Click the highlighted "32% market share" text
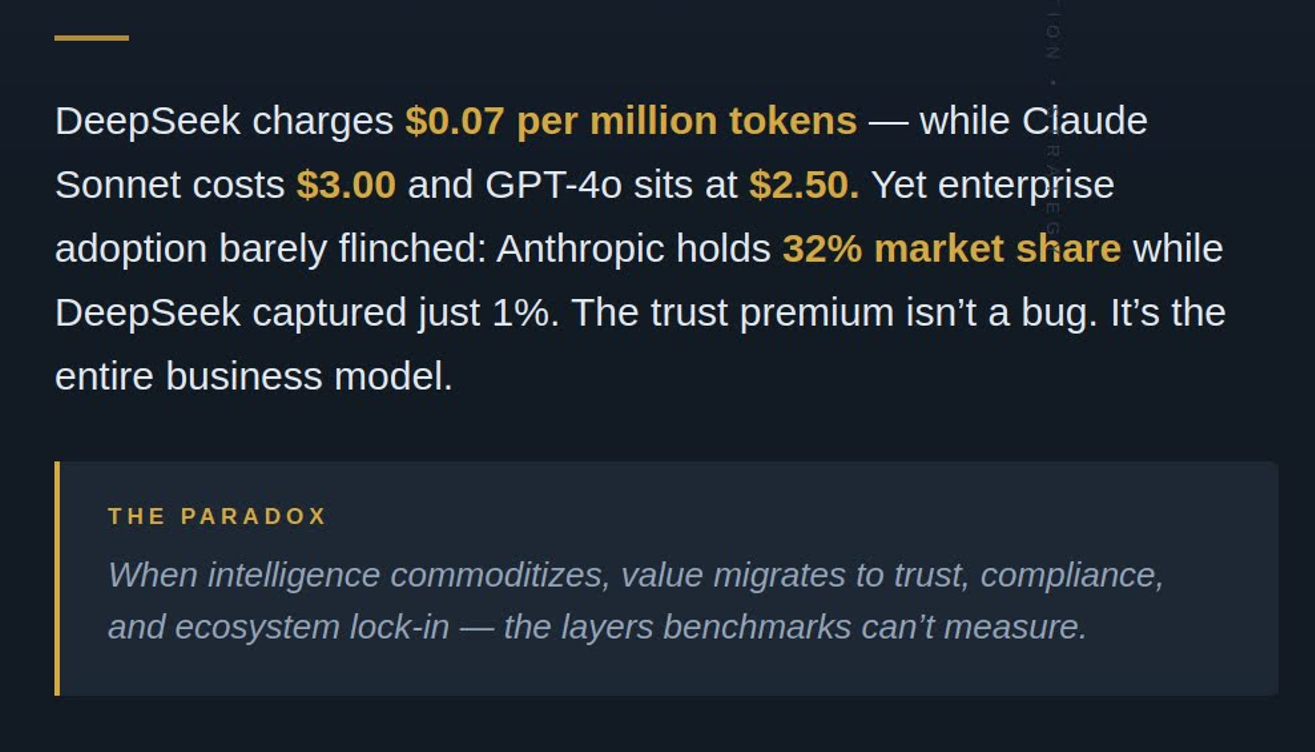This screenshot has width=1315, height=752. tap(951, 249)
